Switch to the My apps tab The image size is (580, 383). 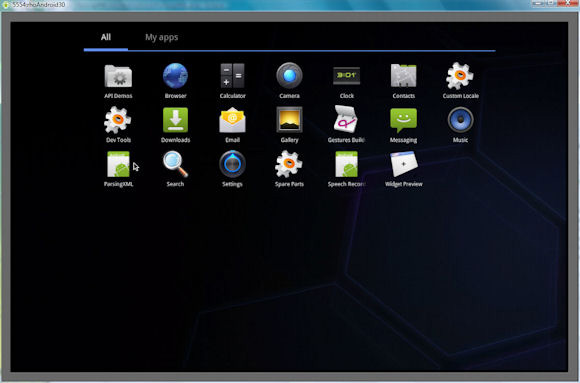(x=162, y=37)
